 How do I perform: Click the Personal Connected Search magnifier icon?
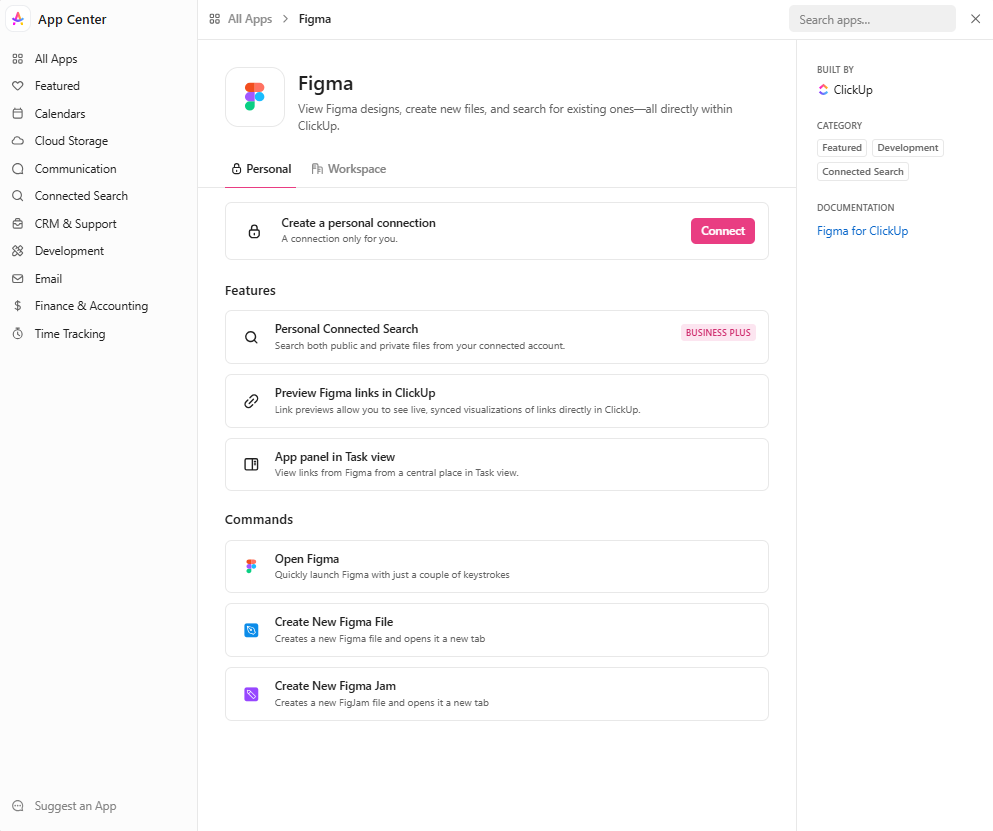point(251,337)
